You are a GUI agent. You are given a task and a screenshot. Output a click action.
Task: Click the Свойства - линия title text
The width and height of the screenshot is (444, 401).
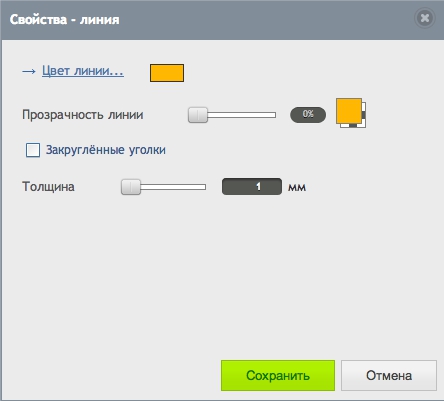(x=64, y=20)
